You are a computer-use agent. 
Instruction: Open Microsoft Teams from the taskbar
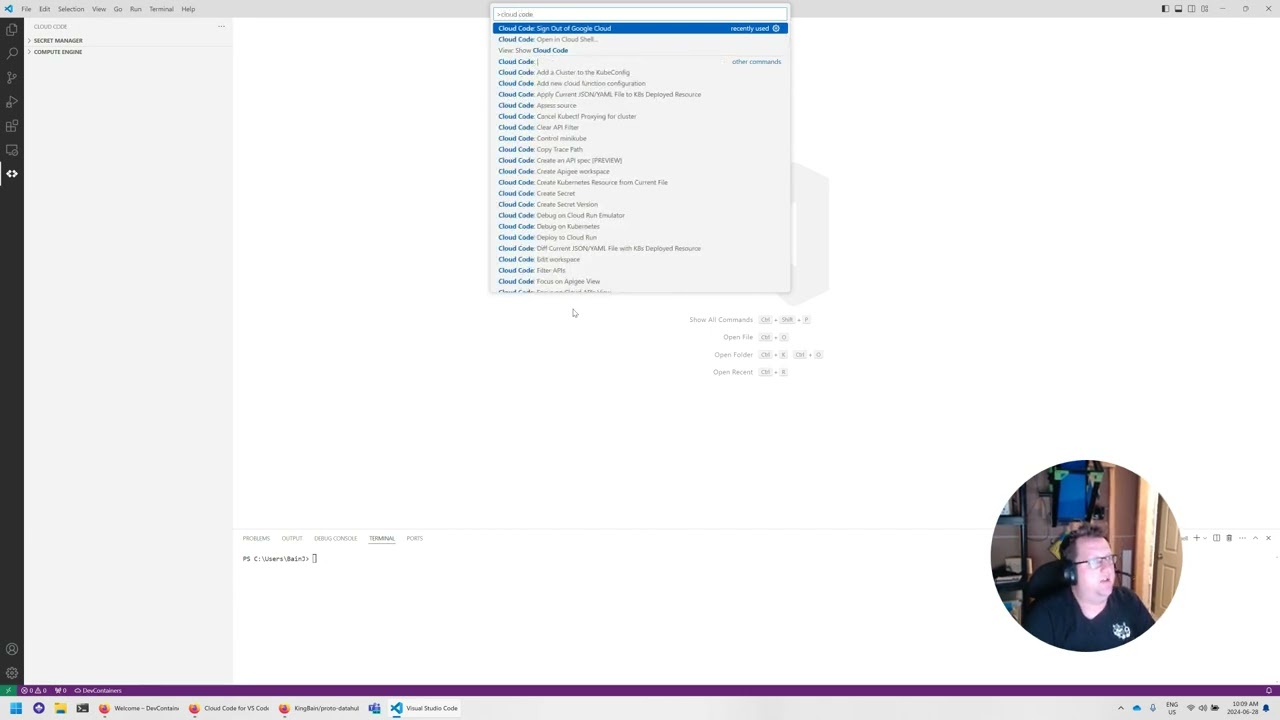[374, 708]
